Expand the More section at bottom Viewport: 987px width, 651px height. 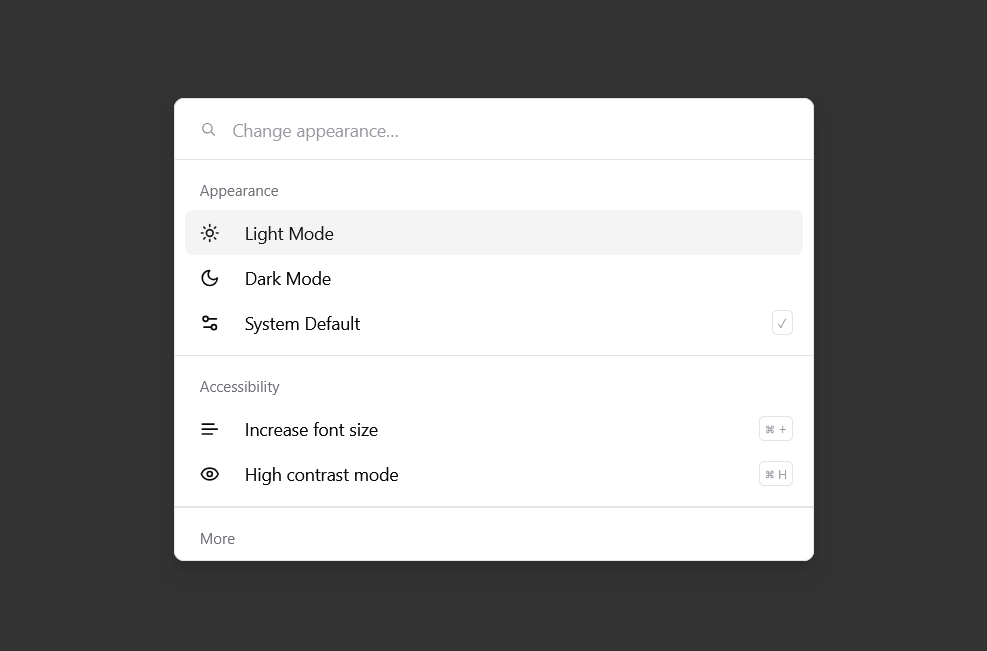[217, 539]
